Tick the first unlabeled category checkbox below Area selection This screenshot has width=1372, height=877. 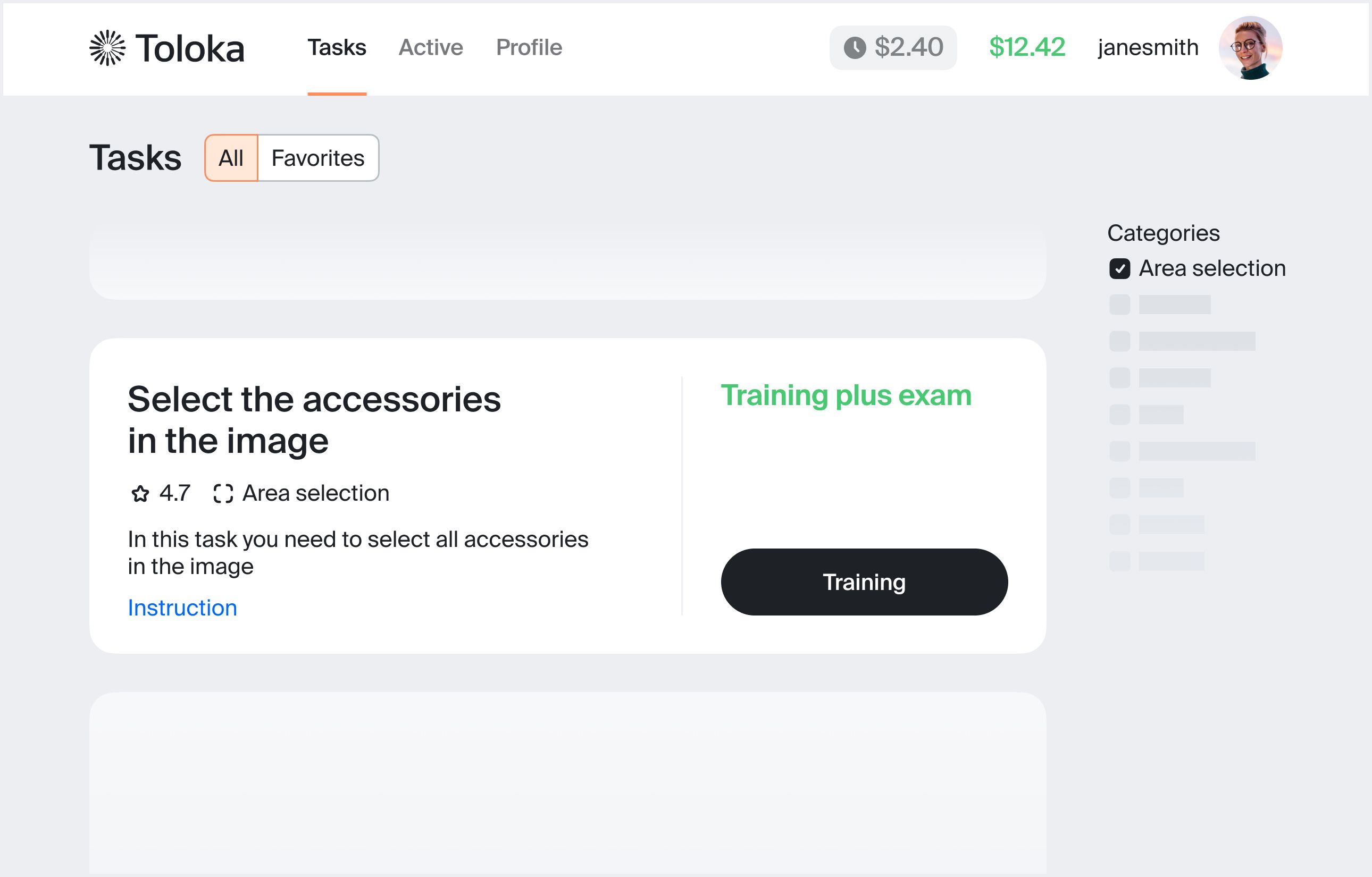(x=1119, y=305)
